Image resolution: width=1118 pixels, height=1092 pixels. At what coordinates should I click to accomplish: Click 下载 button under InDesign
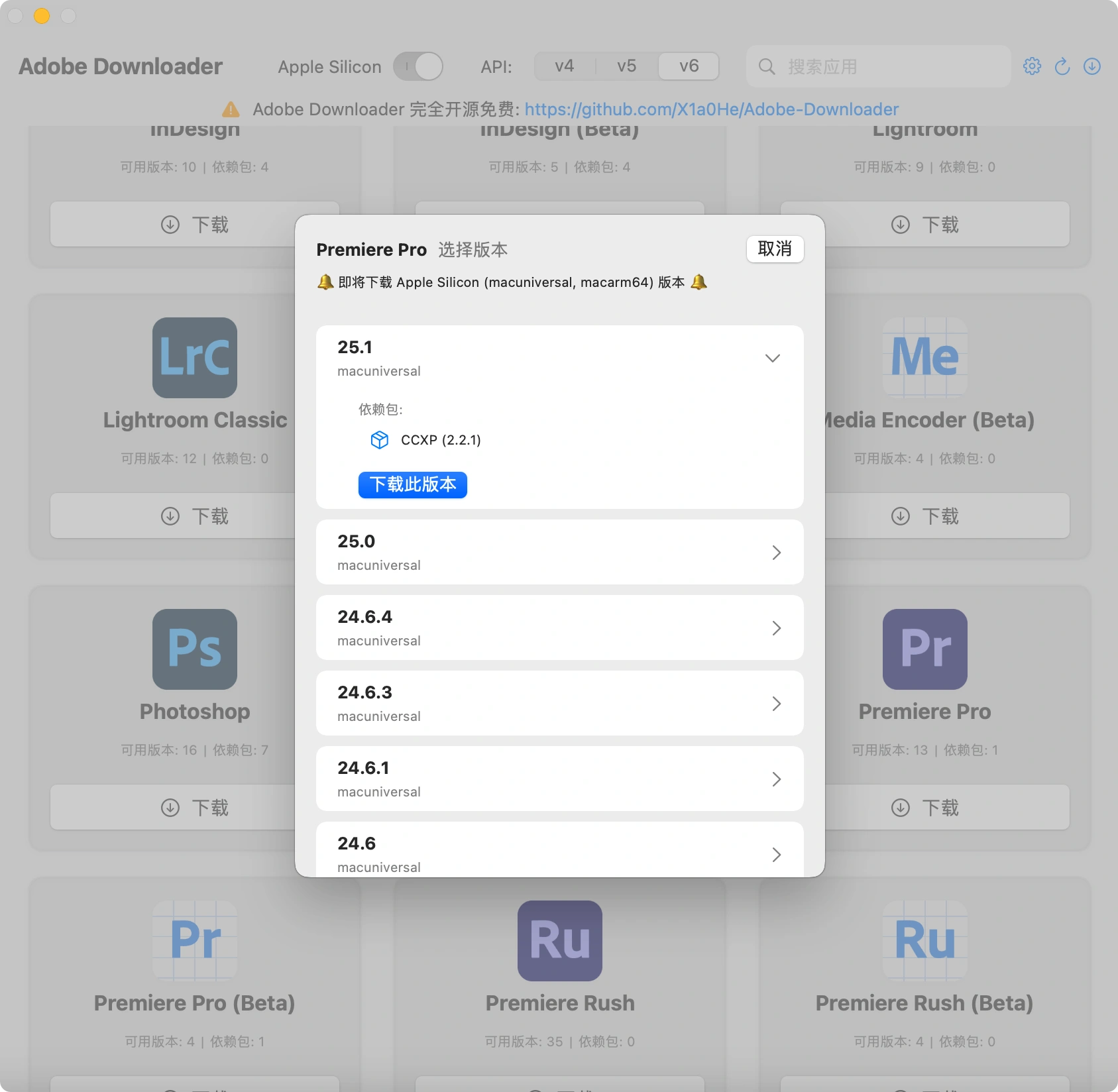(195, 225)
